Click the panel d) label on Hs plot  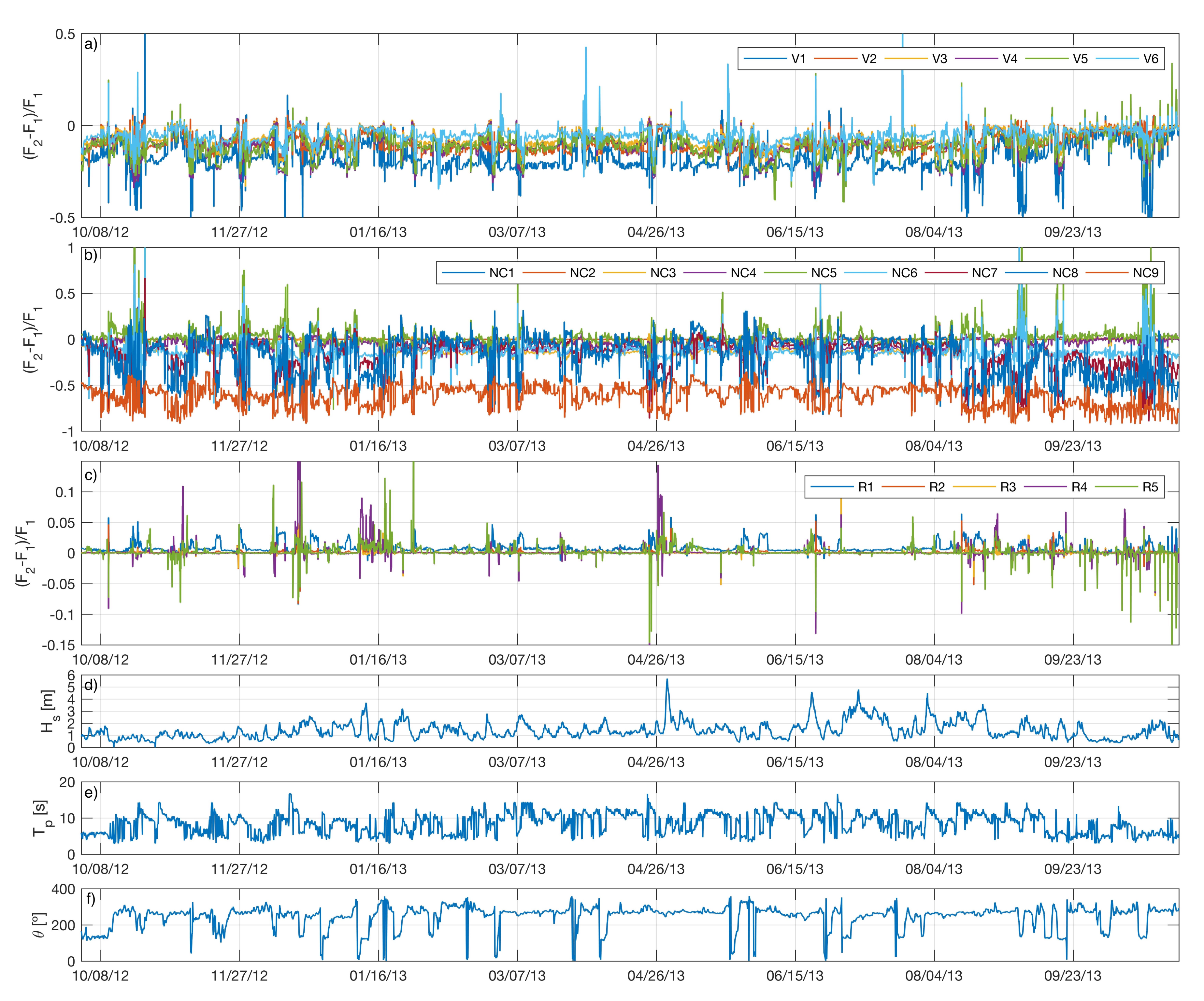tap(91, 686)
